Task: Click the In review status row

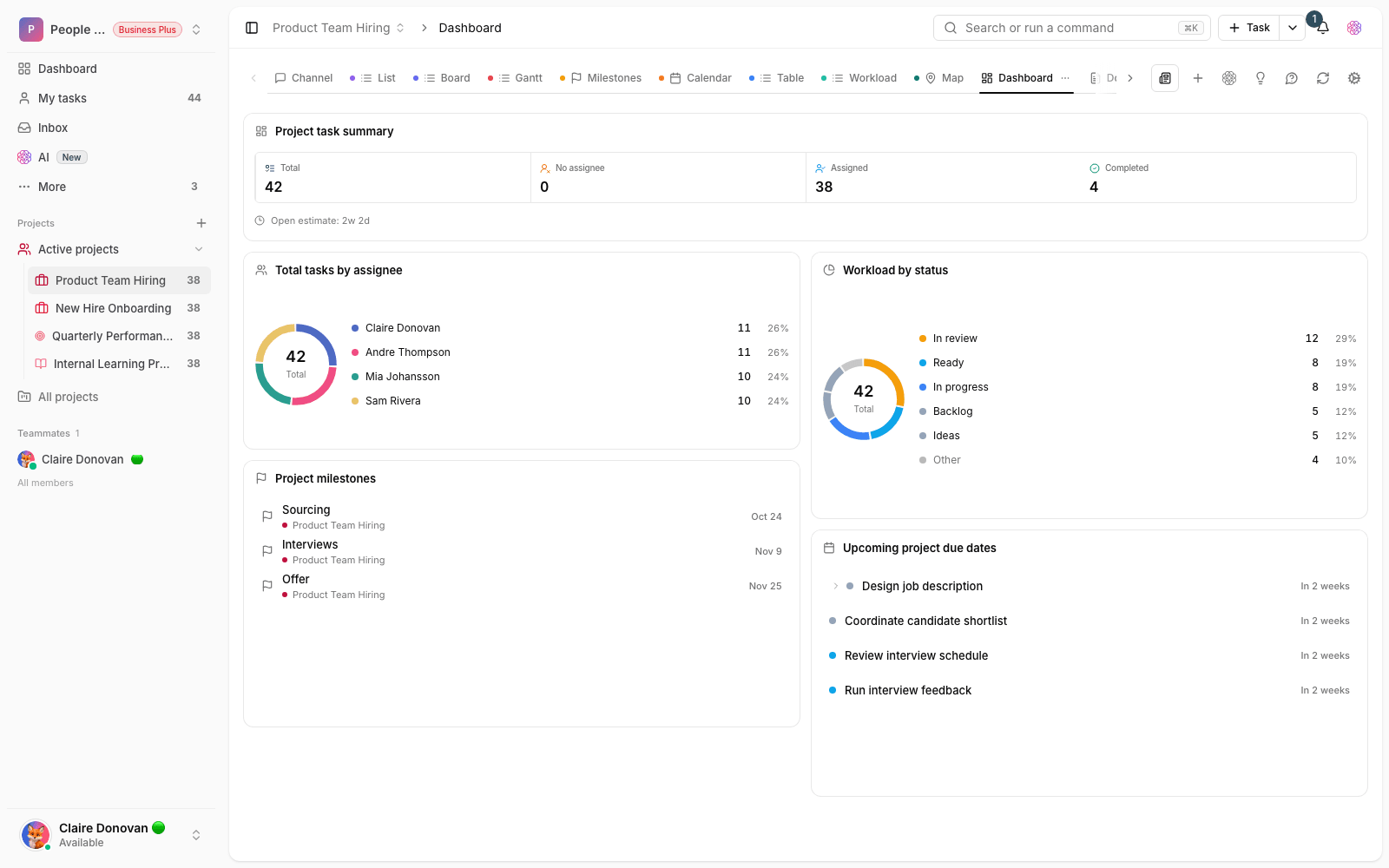Action: point(1137,339)
